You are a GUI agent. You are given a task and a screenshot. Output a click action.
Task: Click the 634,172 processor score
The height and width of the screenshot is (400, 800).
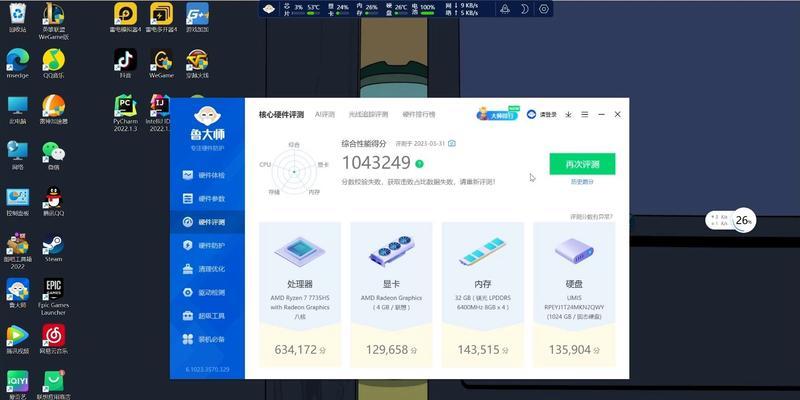click(x=295, y=350)
